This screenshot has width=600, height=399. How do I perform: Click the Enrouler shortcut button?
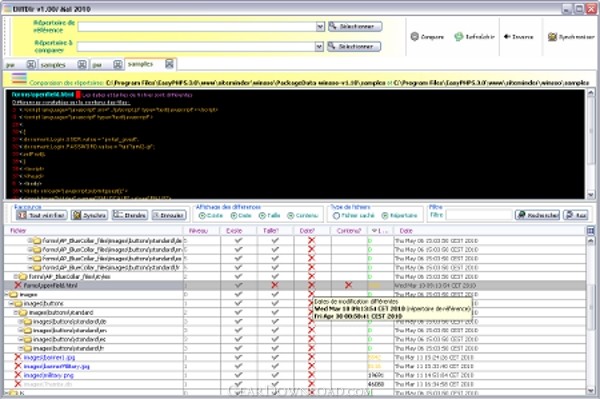(169, 215)
